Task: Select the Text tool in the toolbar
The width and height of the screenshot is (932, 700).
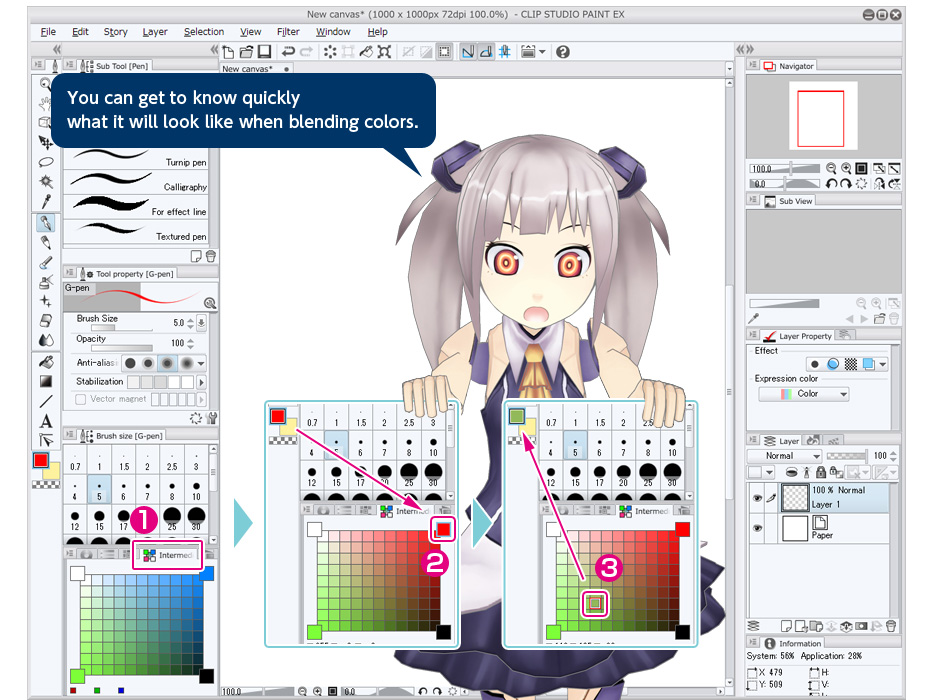Action: (46, 421)
